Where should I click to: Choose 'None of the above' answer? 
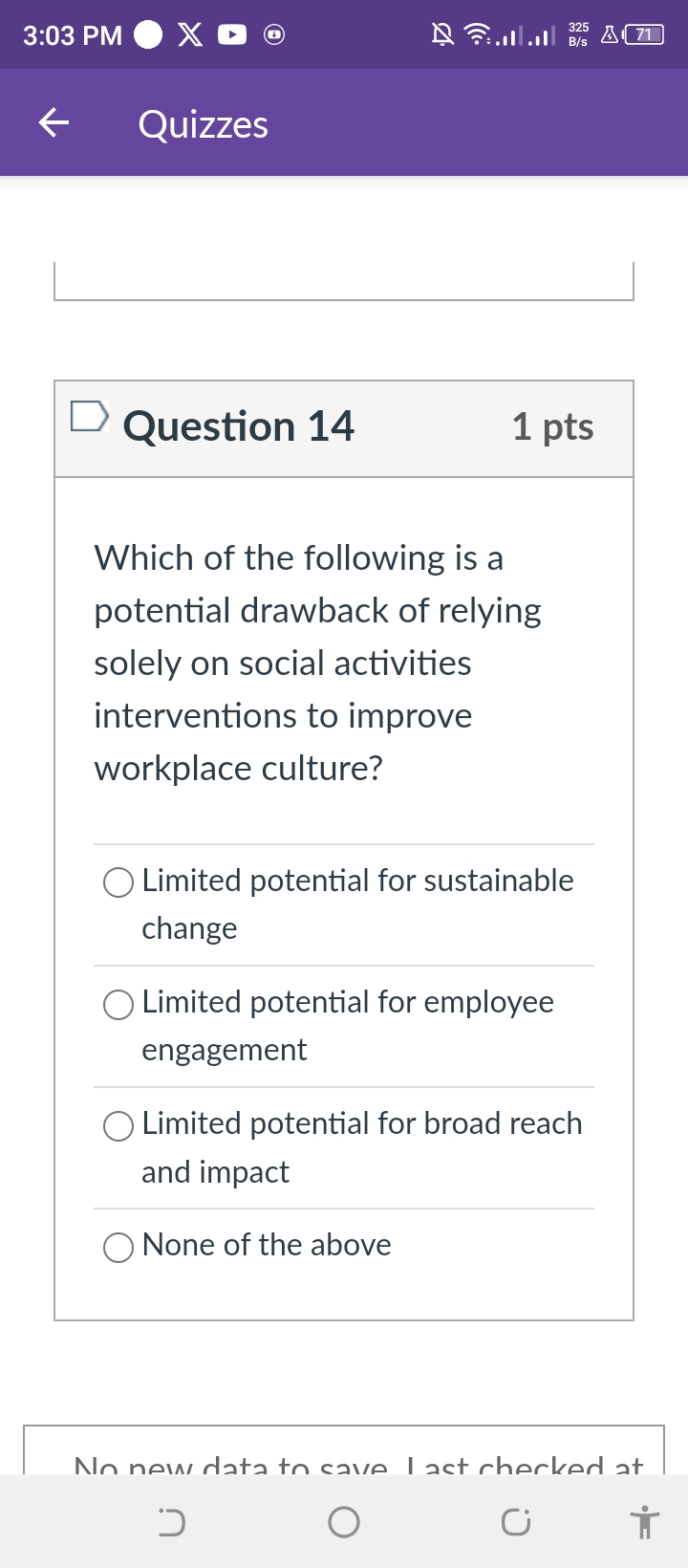(118, 1247)
